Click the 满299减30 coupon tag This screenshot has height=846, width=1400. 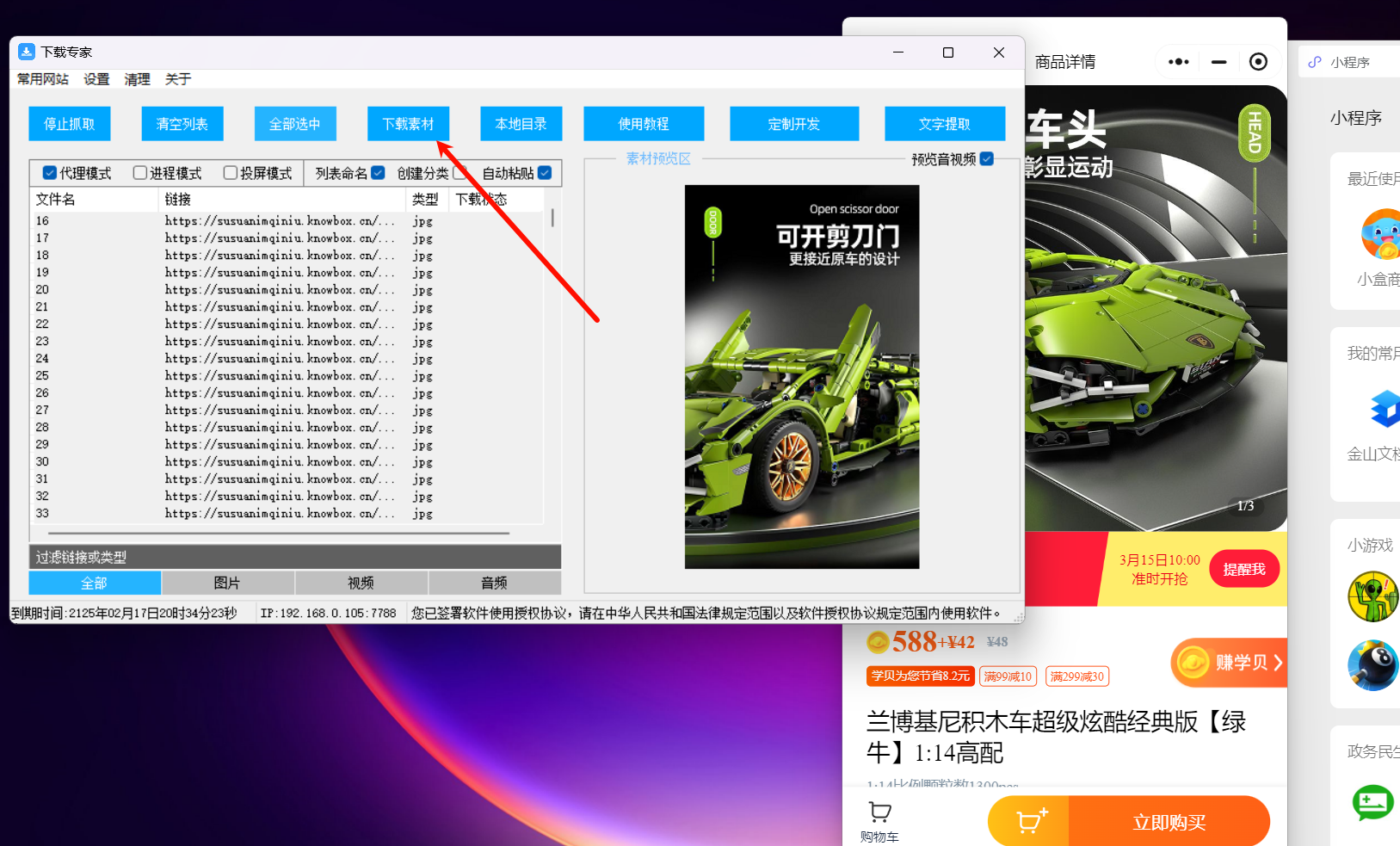tap(1077, 676)
